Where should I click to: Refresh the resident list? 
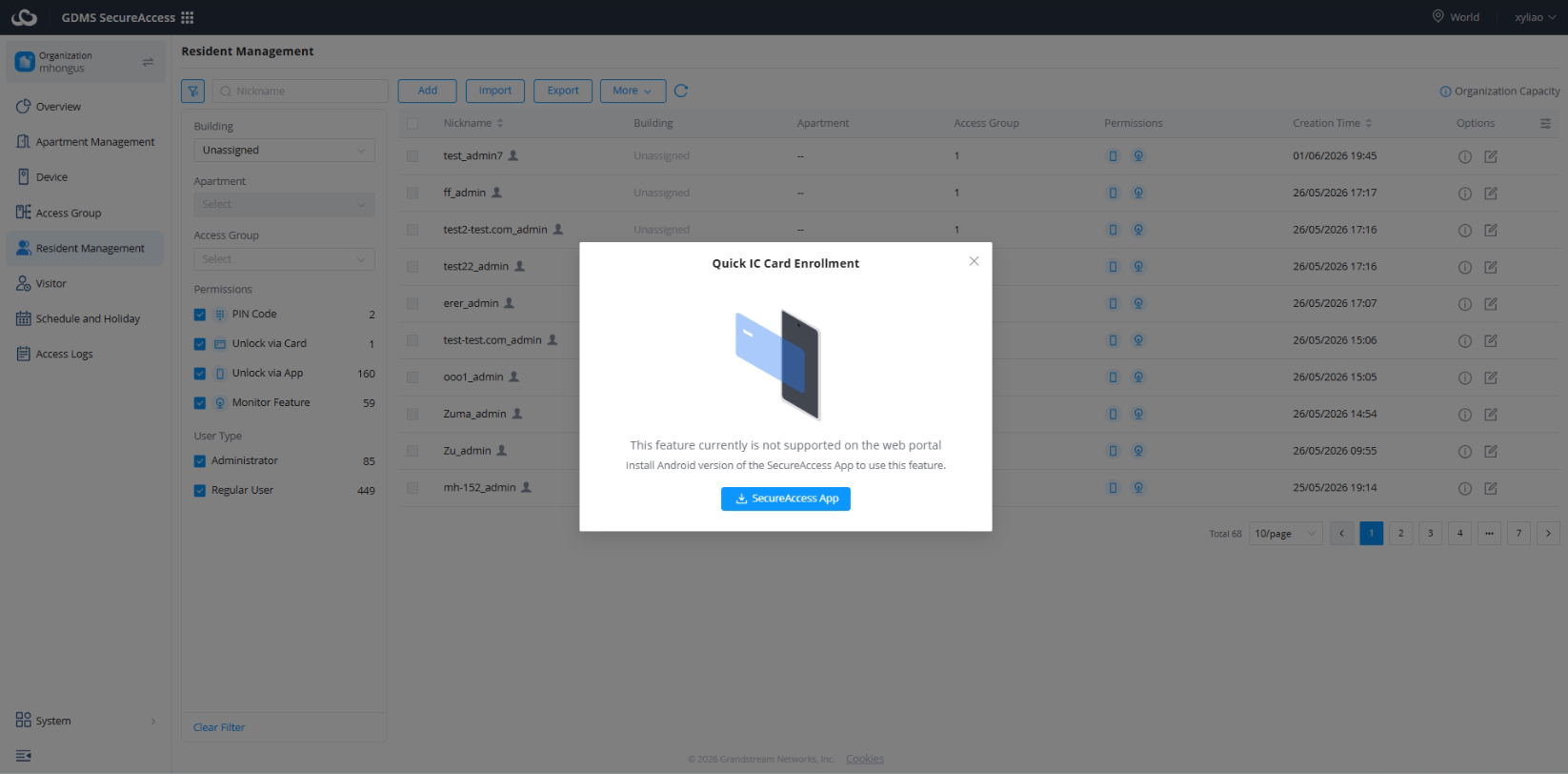click(x=681, y=91)
